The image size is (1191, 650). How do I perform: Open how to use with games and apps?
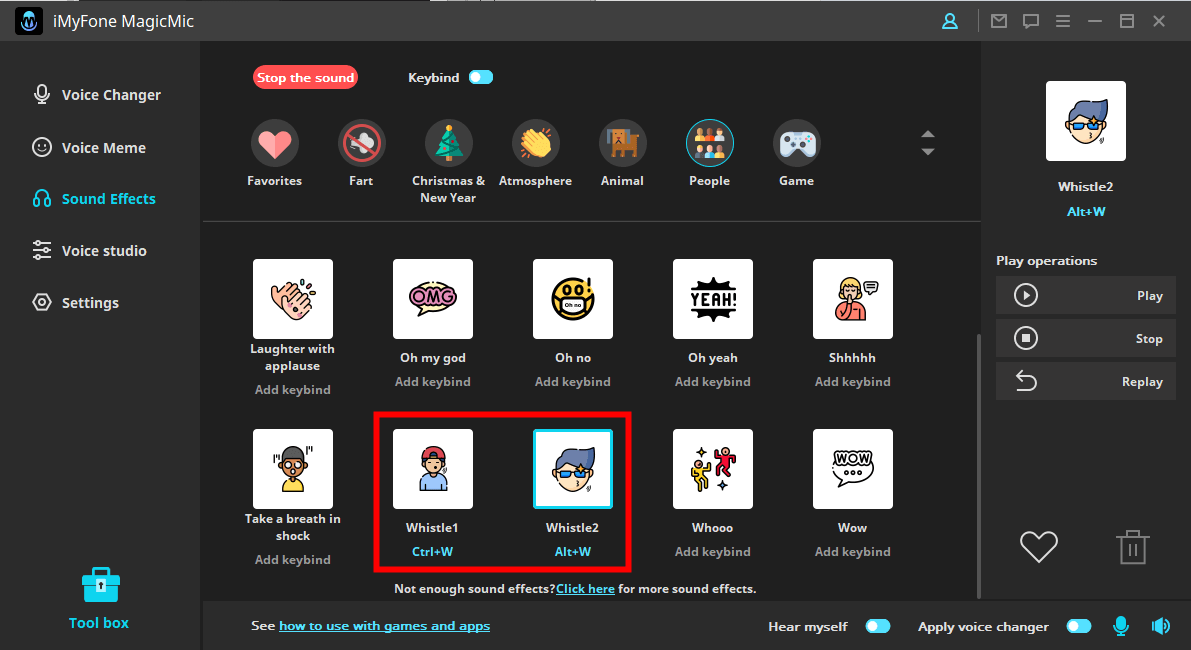[384, 626]
